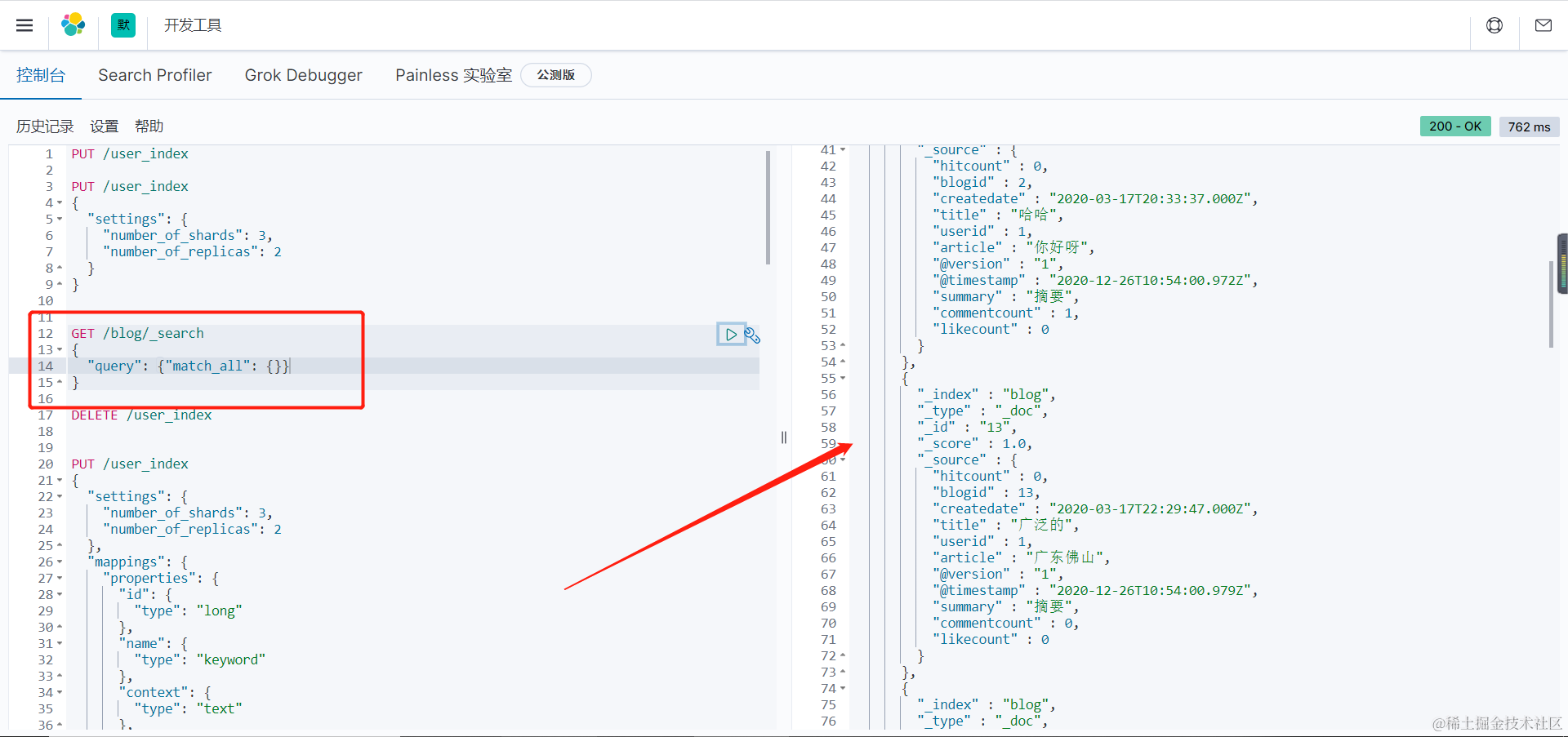Open the Painless 实验室 tab
This screenshot has width=1568, height=737.
(453, 75)
